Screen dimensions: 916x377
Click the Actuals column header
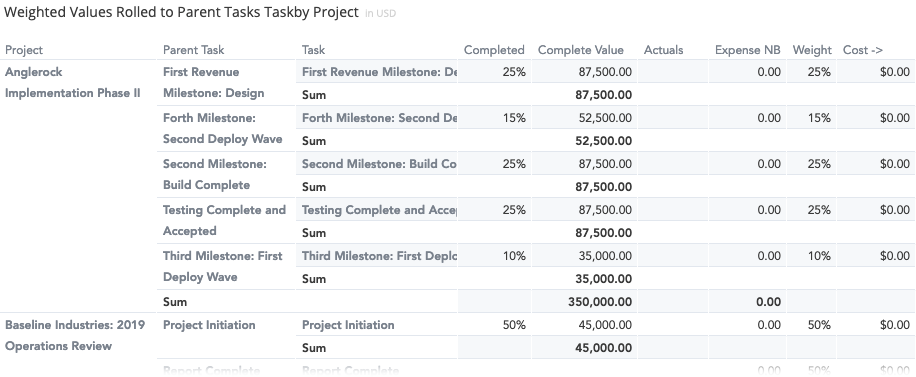point(664,50)
